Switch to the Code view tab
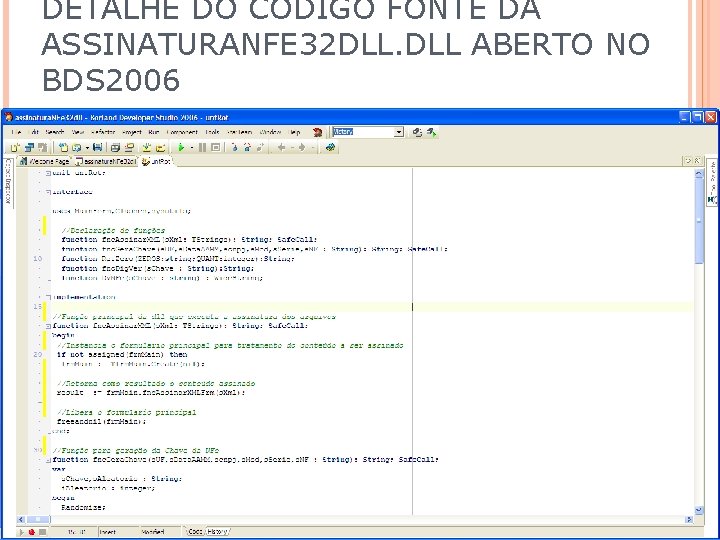 pos(195,531)
